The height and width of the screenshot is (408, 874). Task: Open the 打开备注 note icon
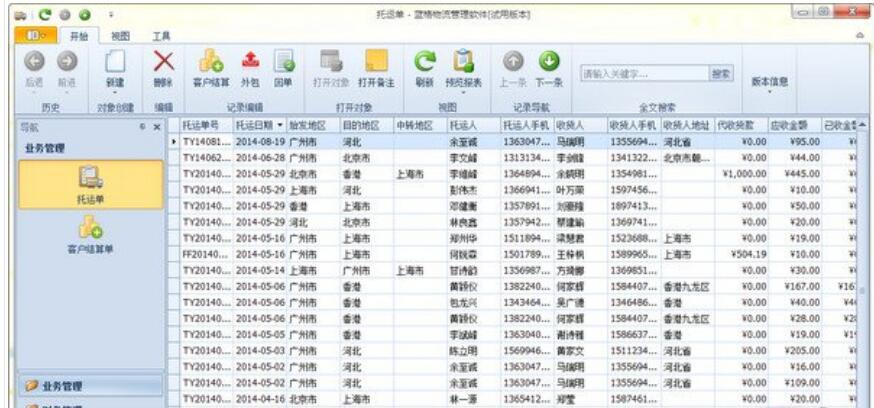(376, 61)
